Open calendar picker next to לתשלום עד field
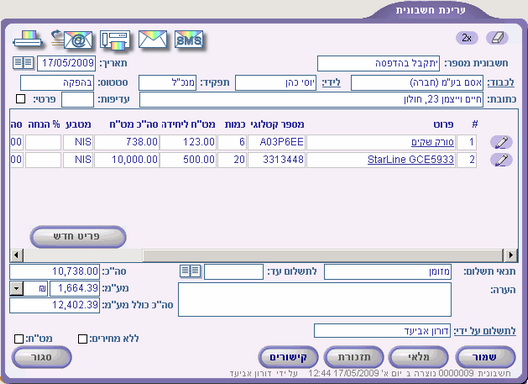The image size is (528, 384). click(x=191, y=271)
